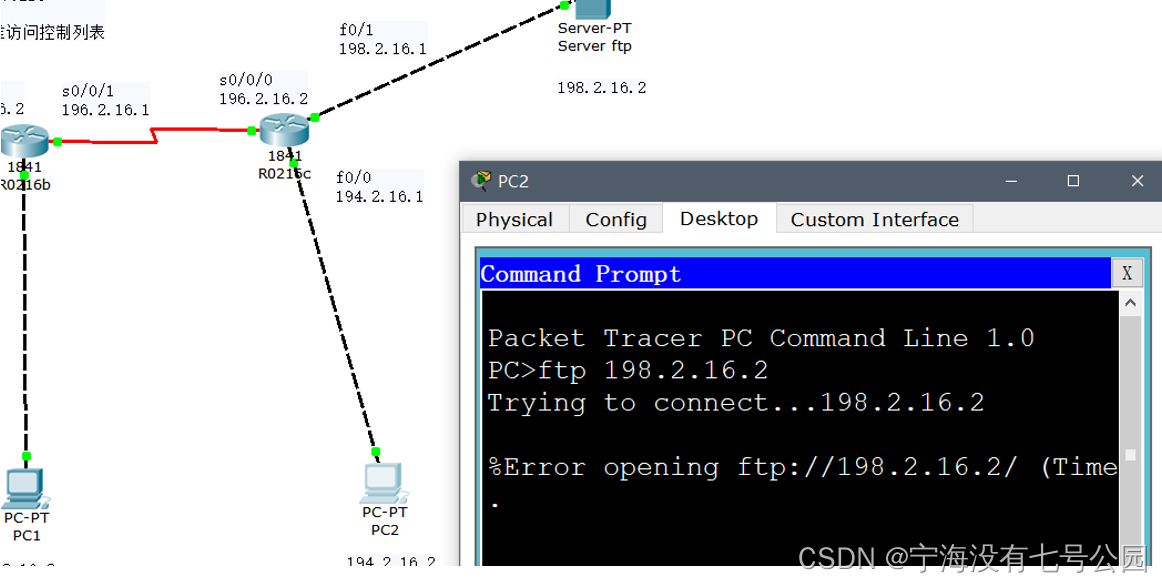Click the '1841 R0216c' router label
This screenshot has width=1162, height=583.
285,165
